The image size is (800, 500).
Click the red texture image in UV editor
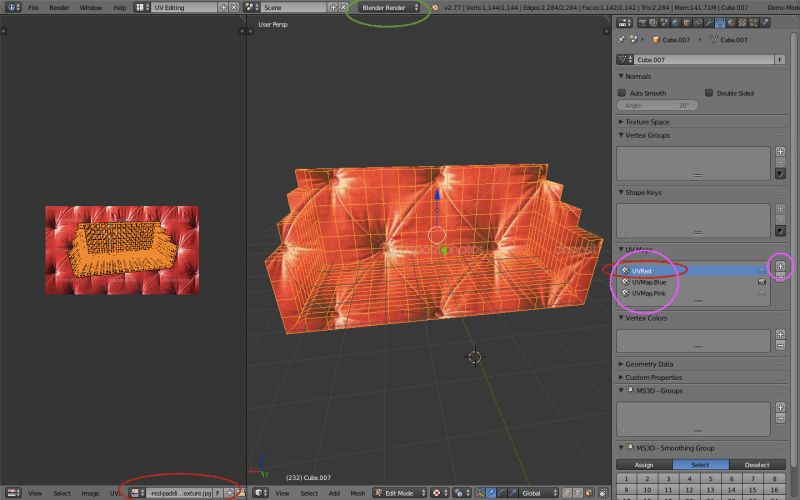point(122,250)
